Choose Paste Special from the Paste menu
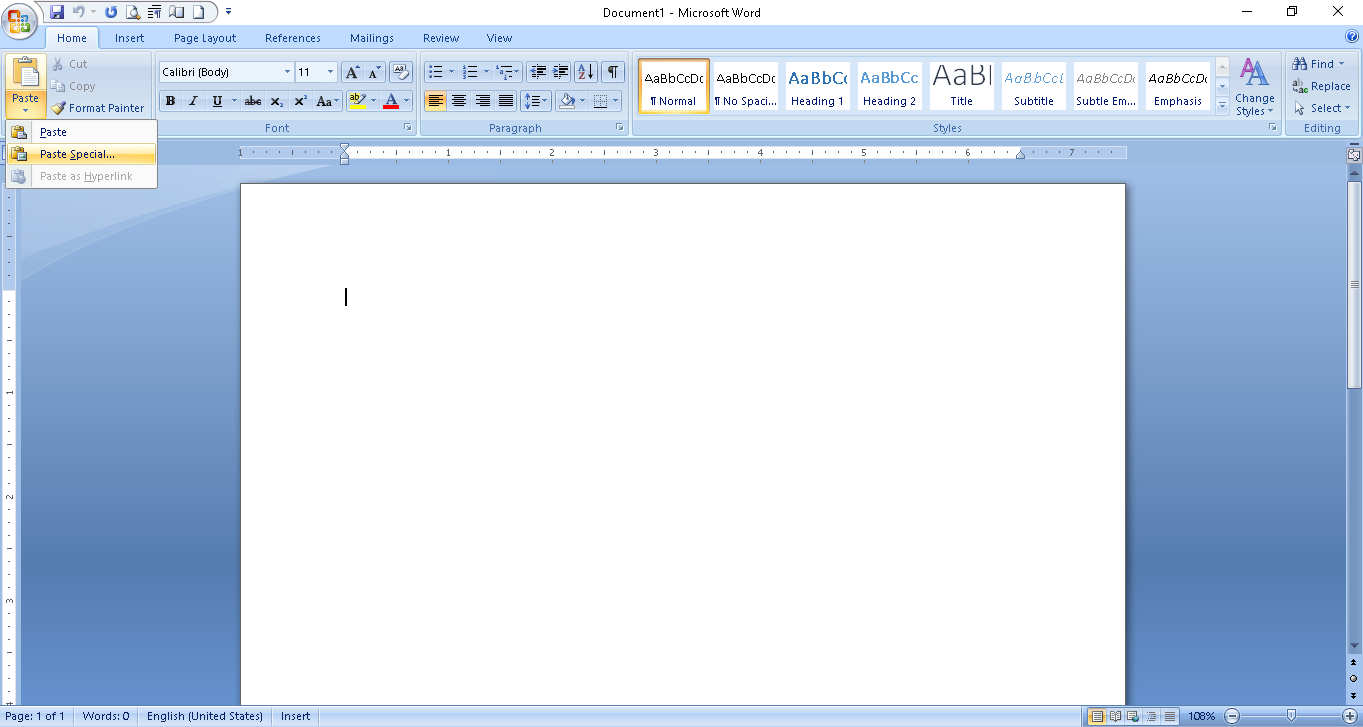Screen dimensions: 1363x727 (x=77, y=154)
